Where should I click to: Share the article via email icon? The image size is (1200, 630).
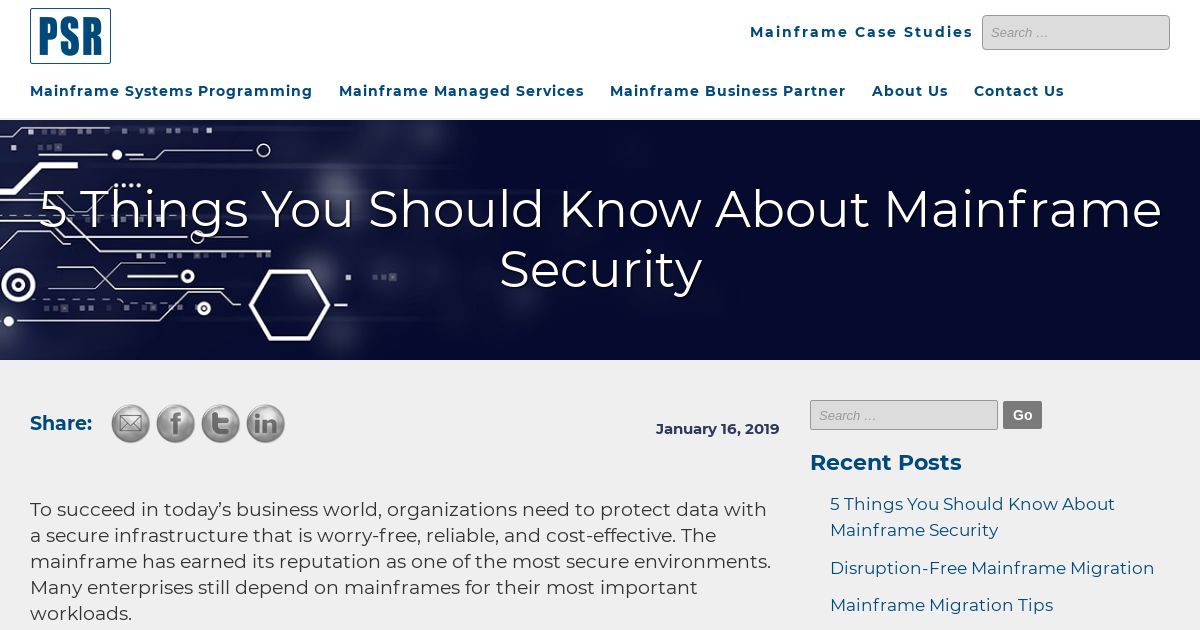click(130, 424)
